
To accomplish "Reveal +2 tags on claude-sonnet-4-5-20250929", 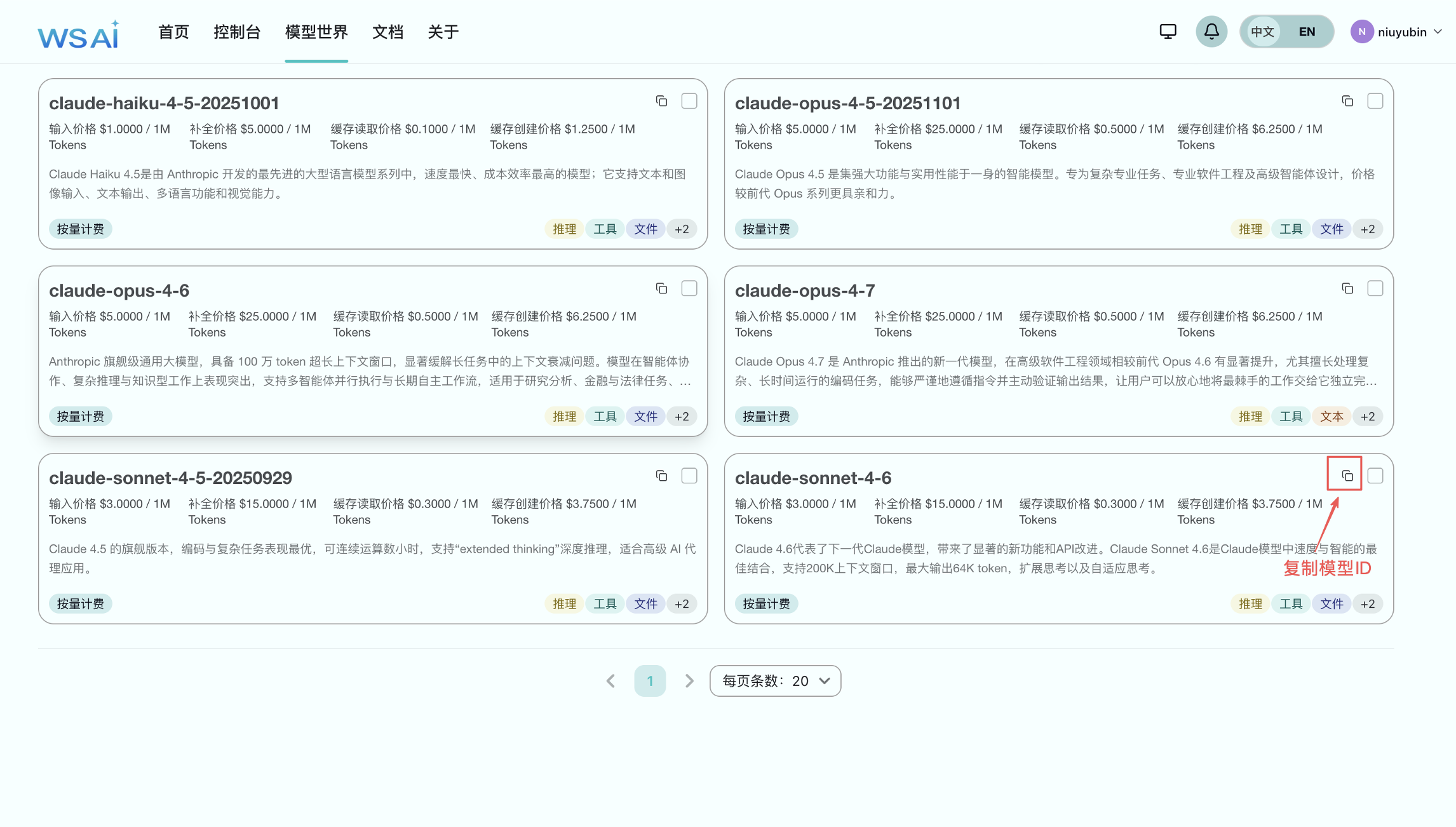I will pyautogui.click(x=682, y=604).
